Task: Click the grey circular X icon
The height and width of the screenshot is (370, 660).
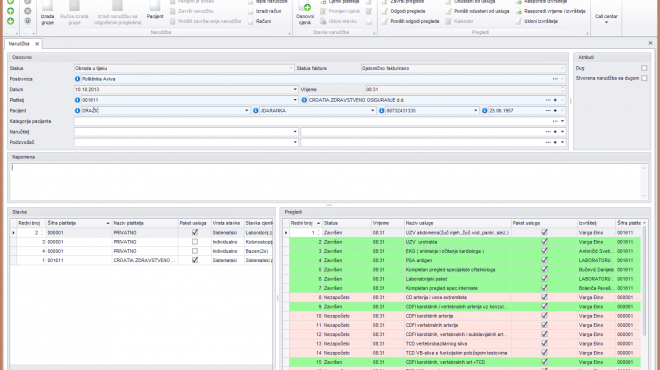Action: (27, 11)
